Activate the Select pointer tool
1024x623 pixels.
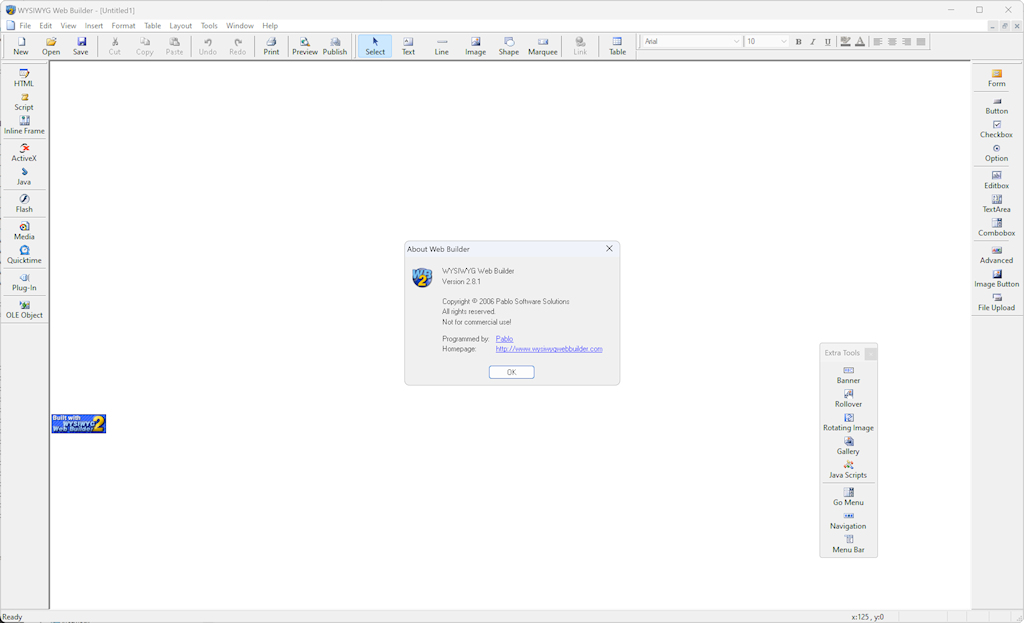tap(375, 46)
